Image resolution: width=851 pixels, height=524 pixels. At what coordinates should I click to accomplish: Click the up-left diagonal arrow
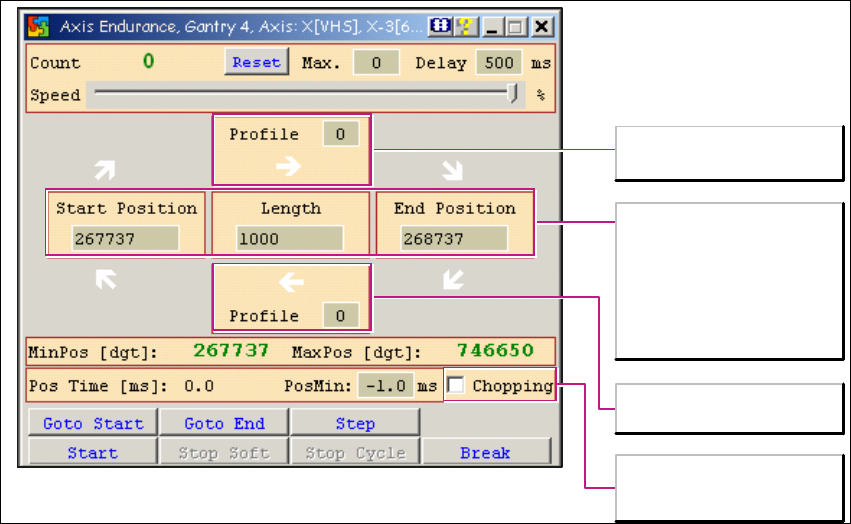(x=106, y=282)
